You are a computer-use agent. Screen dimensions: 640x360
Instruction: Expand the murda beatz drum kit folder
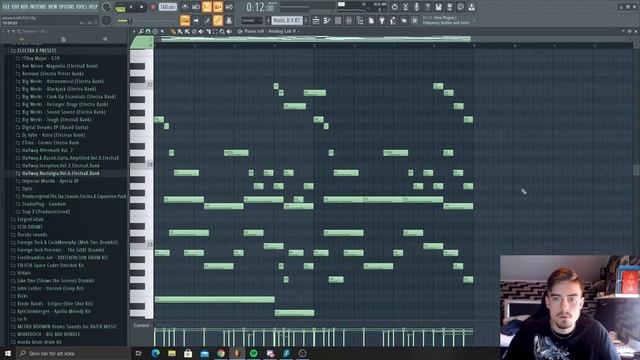pyautogui.click(x=39, y=342)
